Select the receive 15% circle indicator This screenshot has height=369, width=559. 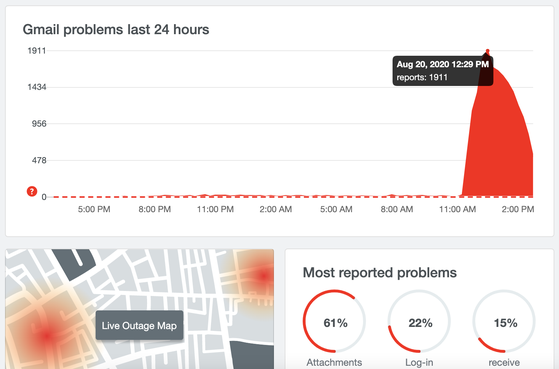coord(504,322)
